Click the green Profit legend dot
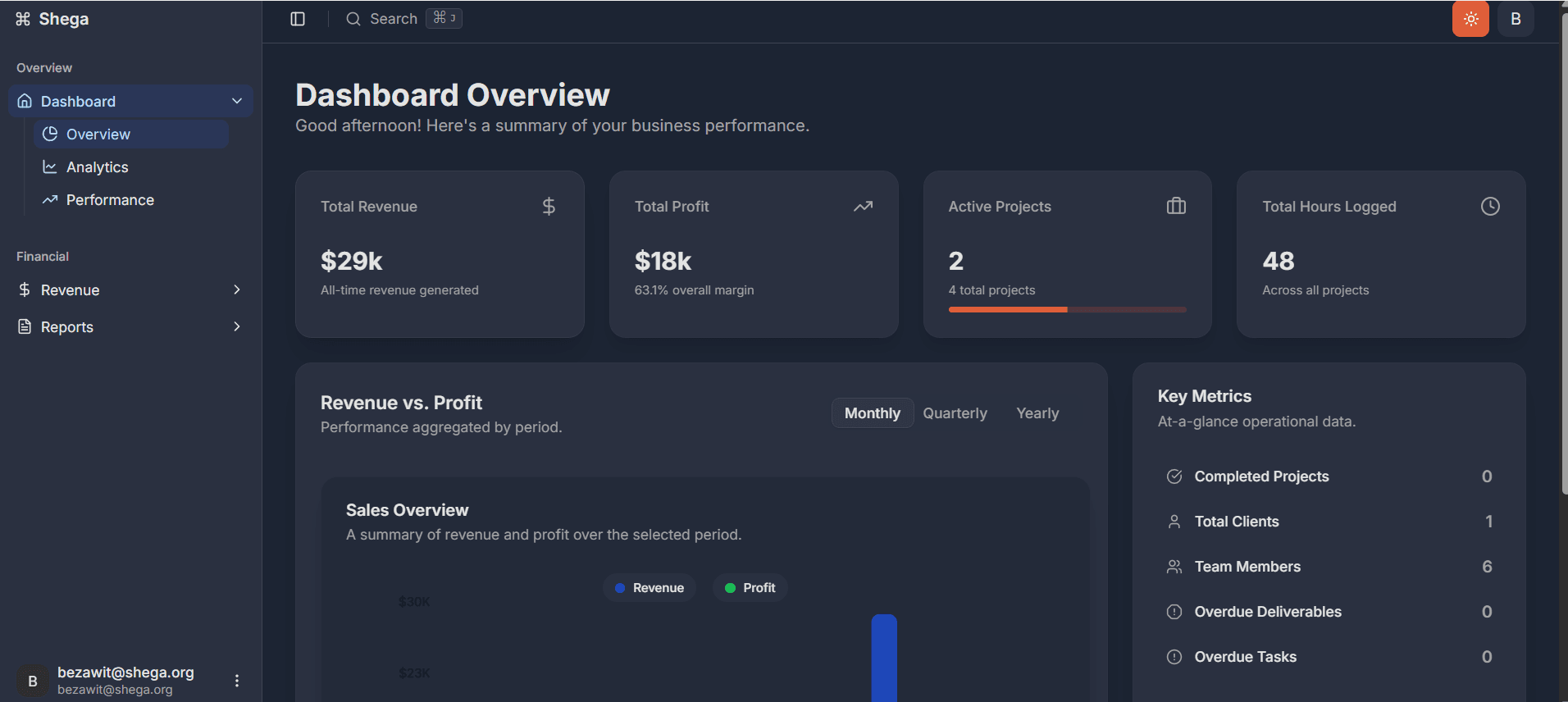The height and width of the screenshot is (702, 1568). coord(730,588)
